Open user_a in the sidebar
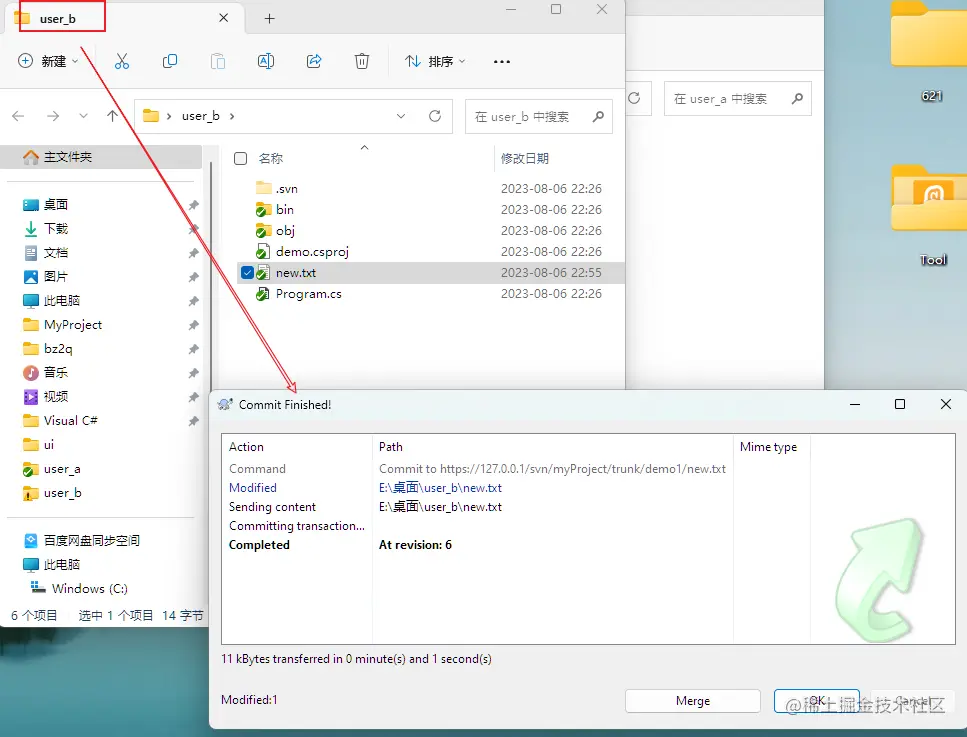 (x=62, y=469)
